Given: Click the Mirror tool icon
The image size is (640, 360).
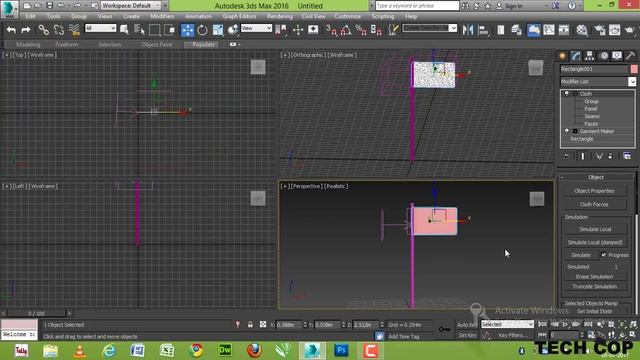Looking at the screenshot, I should click(x=468, y=30).
